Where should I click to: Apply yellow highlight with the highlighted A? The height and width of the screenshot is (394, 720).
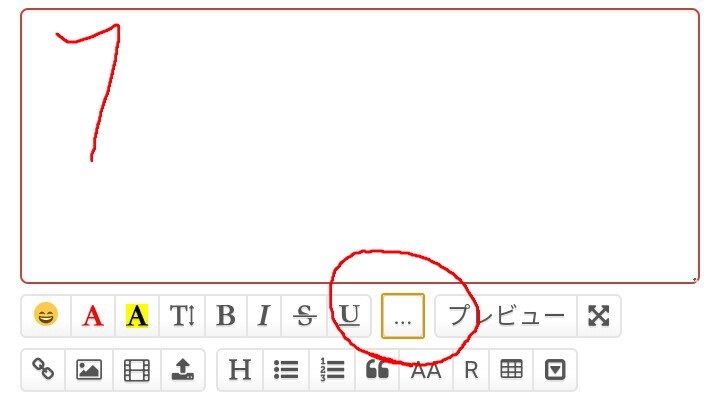137,316
